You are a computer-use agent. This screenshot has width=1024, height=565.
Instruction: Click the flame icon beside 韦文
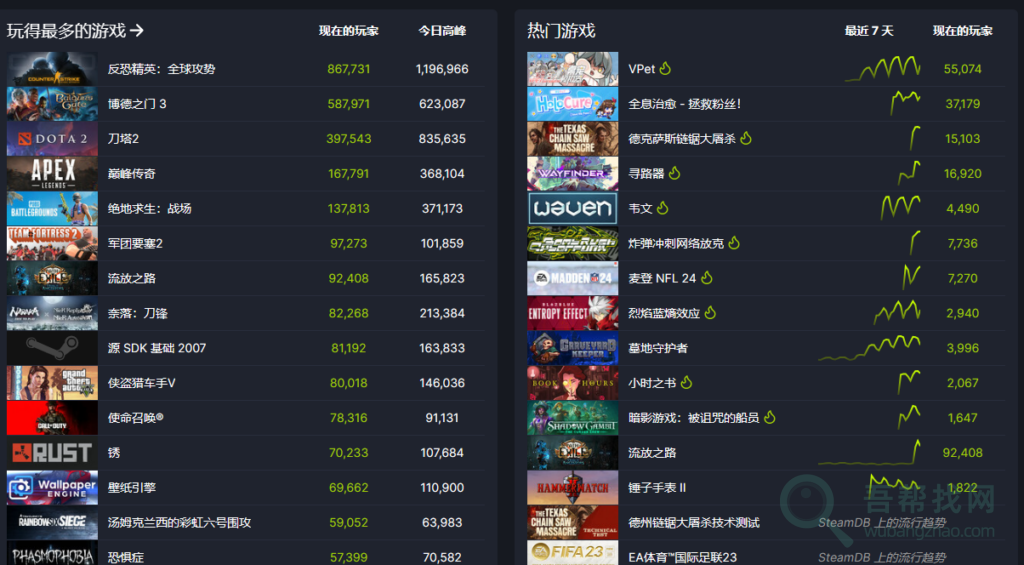tap(663, 208)
